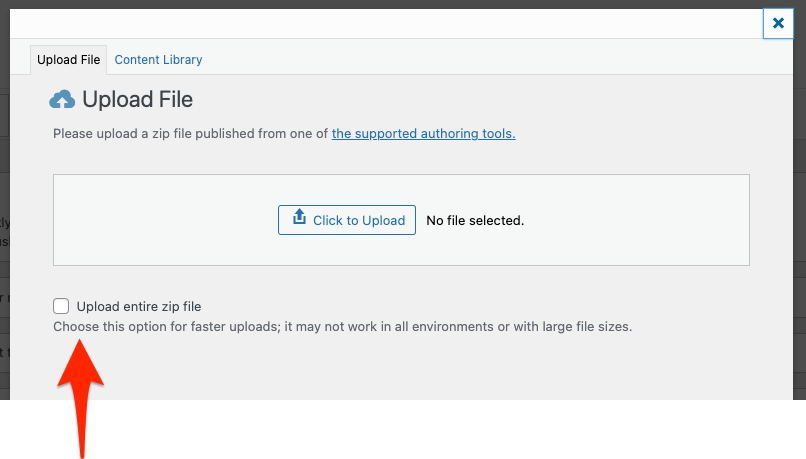Open the Content Library tab
Image resolution: width=806 pixels, height=459 pixels.
[x=158, y=60]
